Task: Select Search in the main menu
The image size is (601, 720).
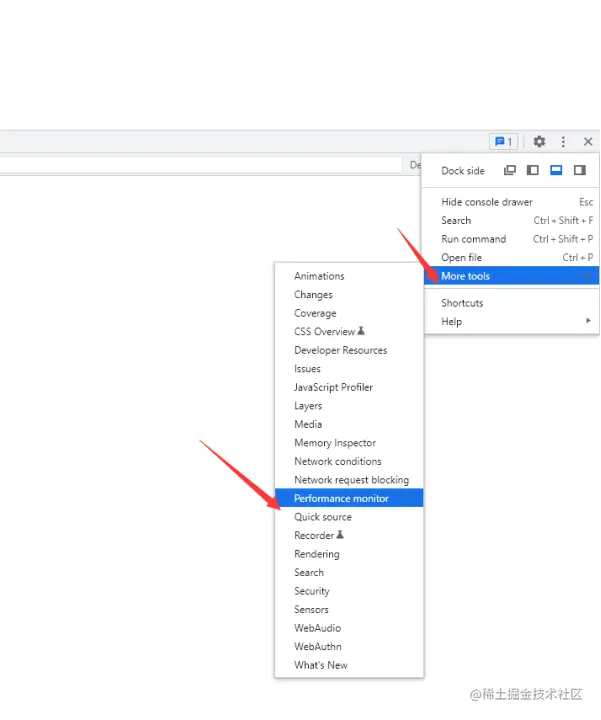Action: point(511,220)
